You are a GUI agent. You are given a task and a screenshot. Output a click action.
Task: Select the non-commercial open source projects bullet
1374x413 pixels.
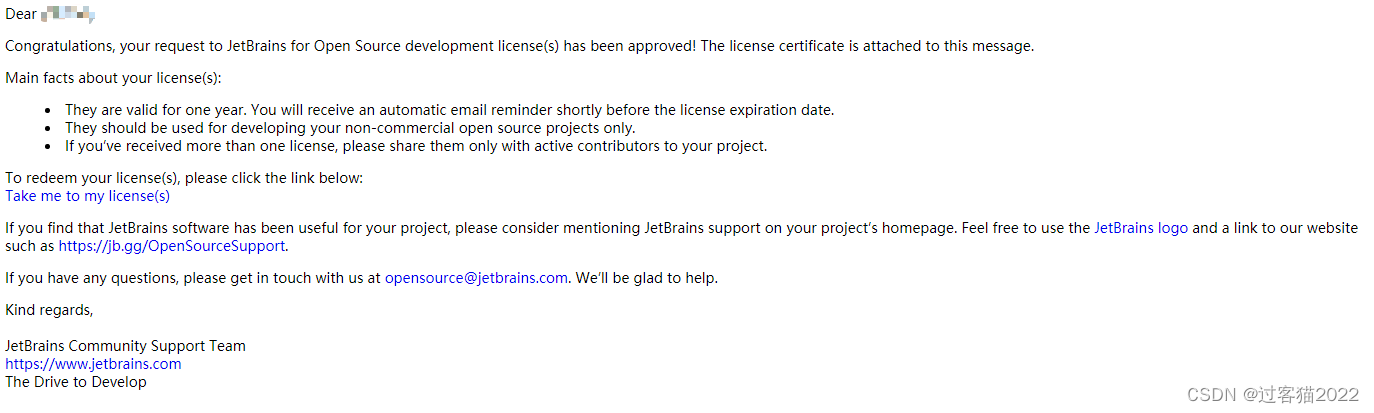[x=350, y=128]
